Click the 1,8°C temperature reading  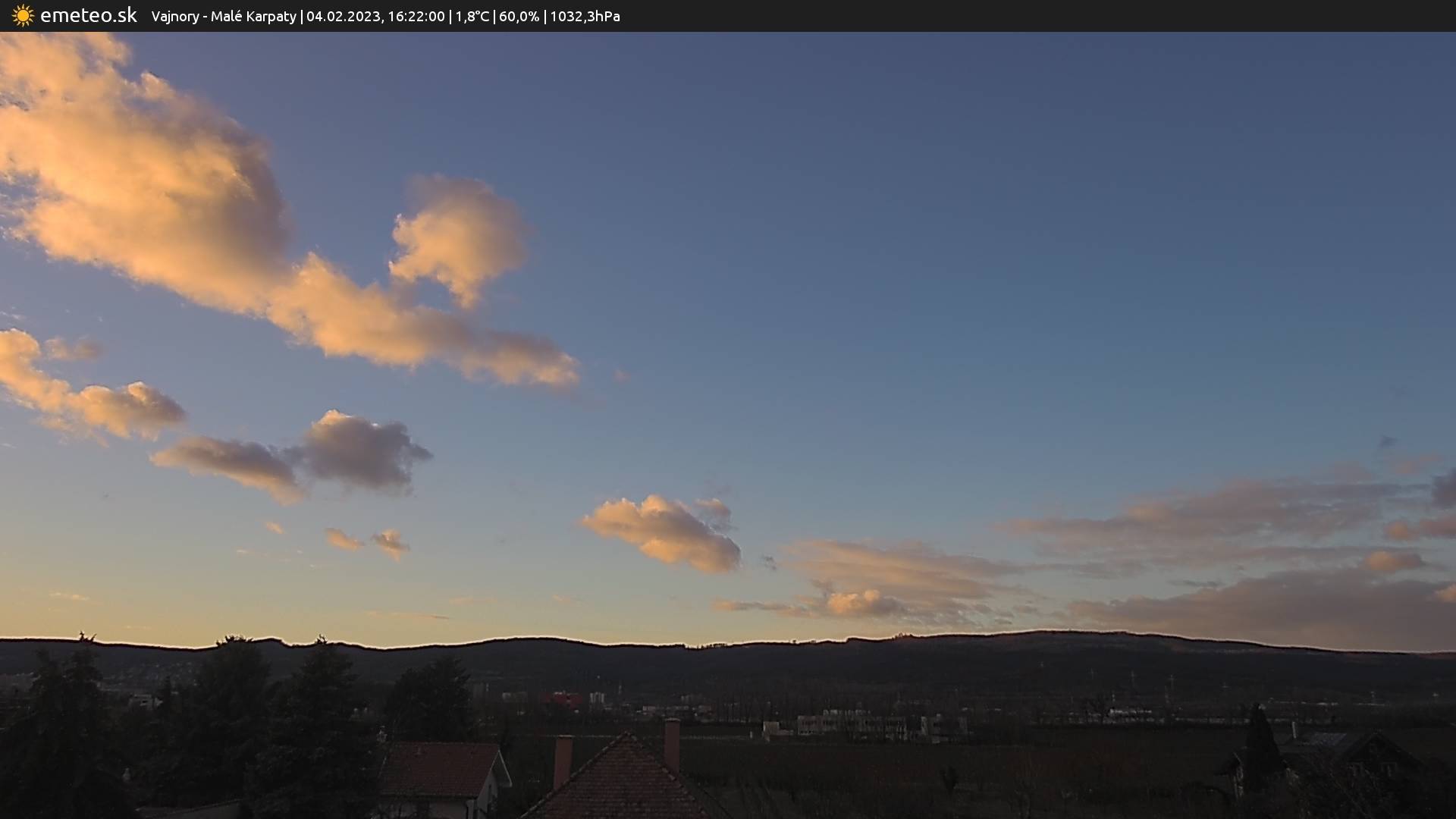pyautogui.click(x=472, y=17)
